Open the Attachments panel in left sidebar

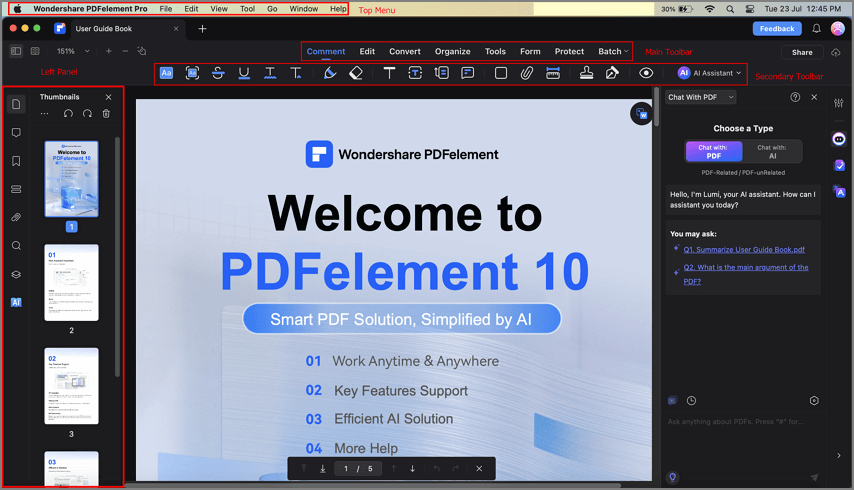click(16, 217)
